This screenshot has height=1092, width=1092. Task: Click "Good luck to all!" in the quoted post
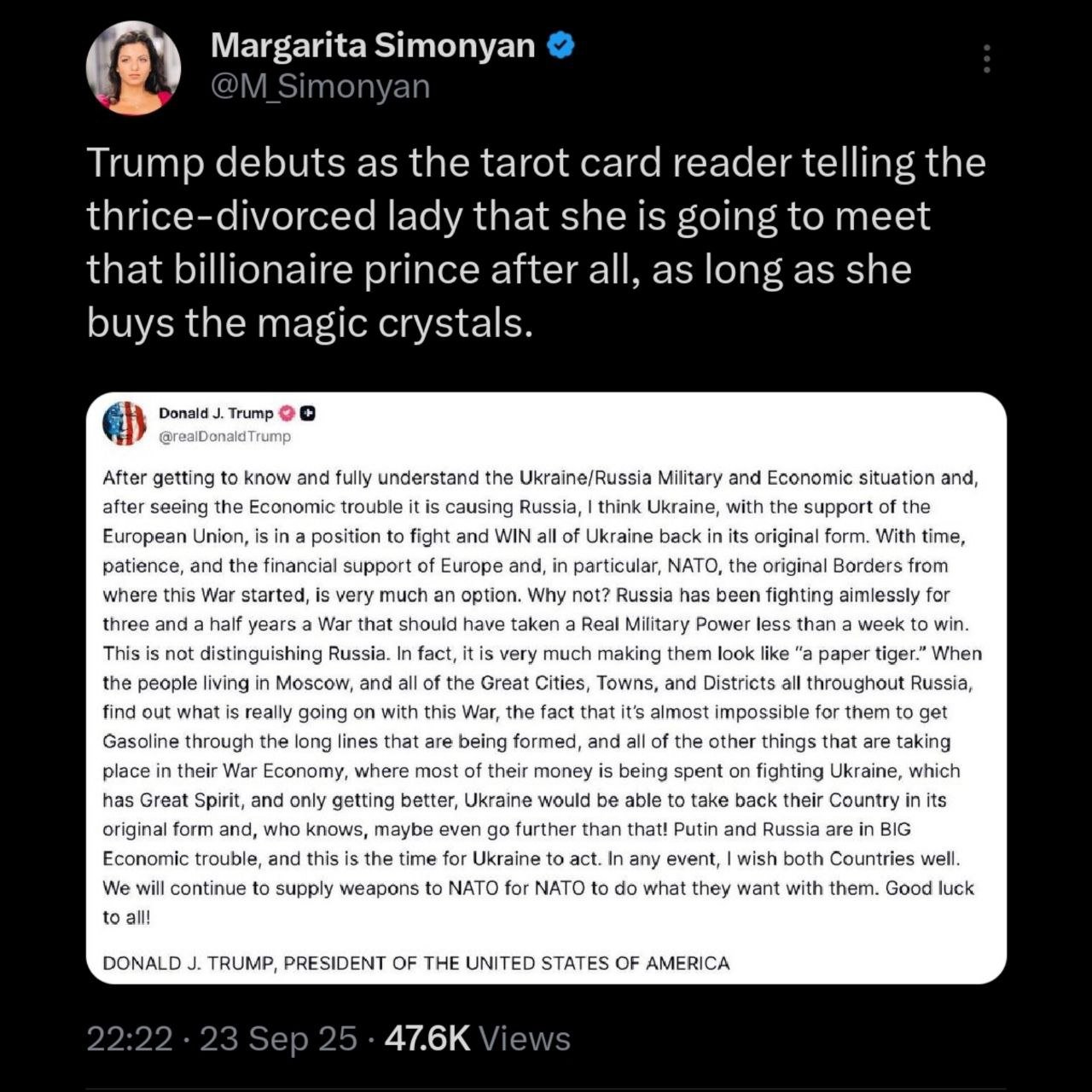pos(929,889)
